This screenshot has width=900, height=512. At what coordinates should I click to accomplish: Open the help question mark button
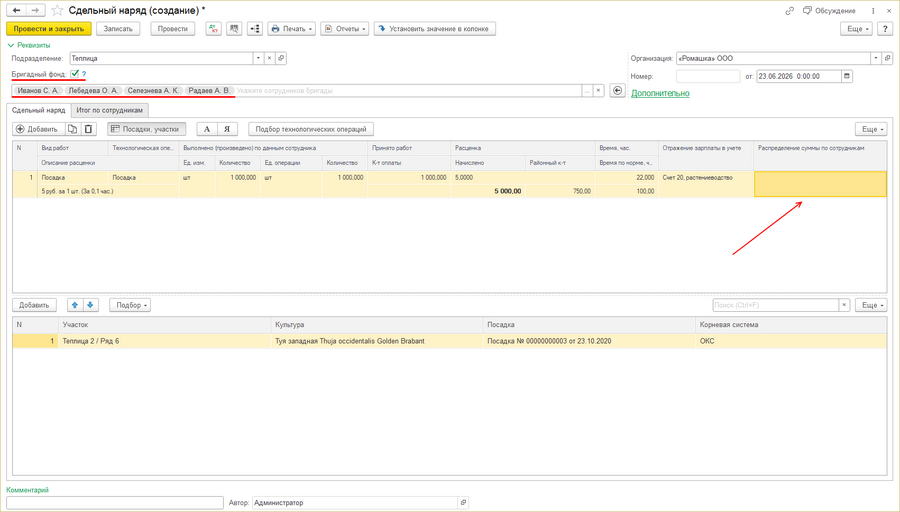(885, 29)
